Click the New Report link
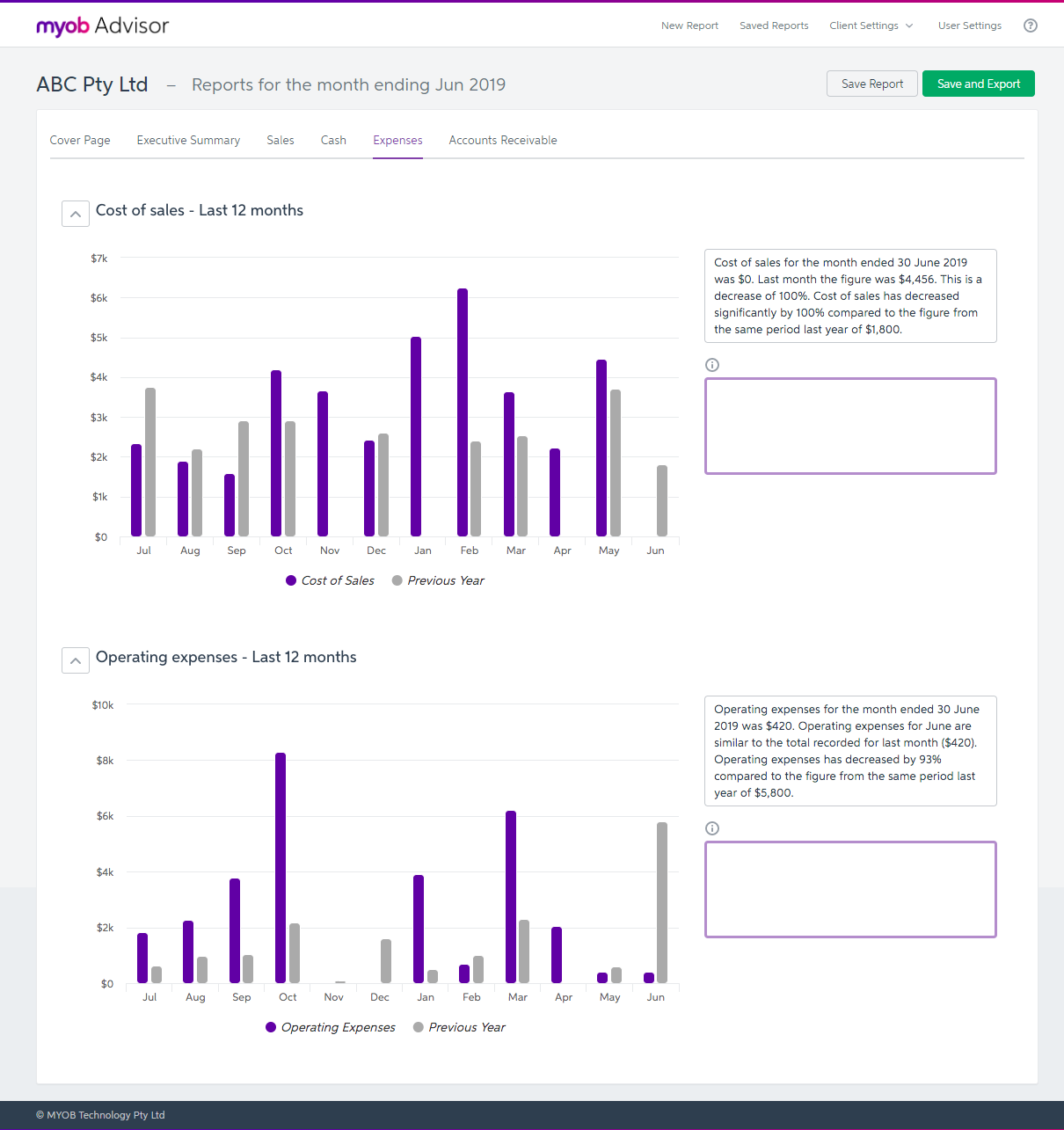Image resolution: width=1064 pixels, height=1130 pixels. (689, 26)
